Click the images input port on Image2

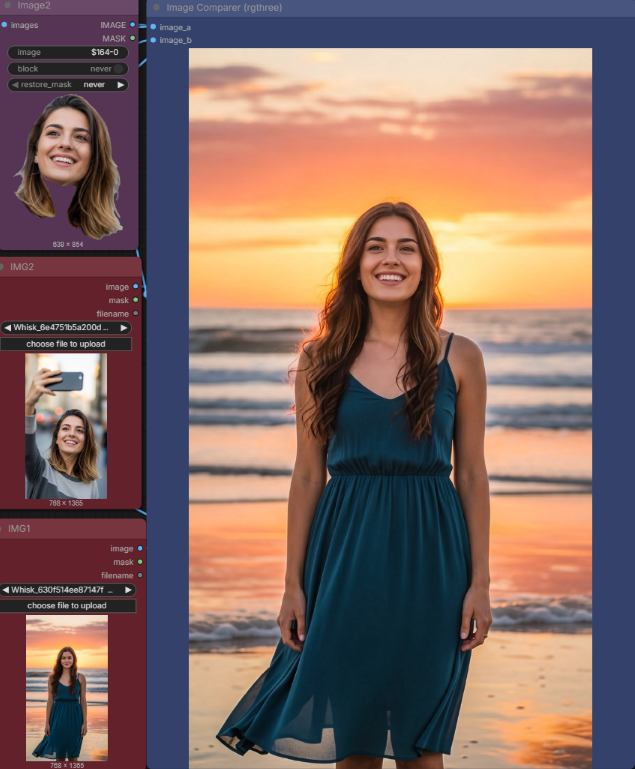[x=4, y=25]
